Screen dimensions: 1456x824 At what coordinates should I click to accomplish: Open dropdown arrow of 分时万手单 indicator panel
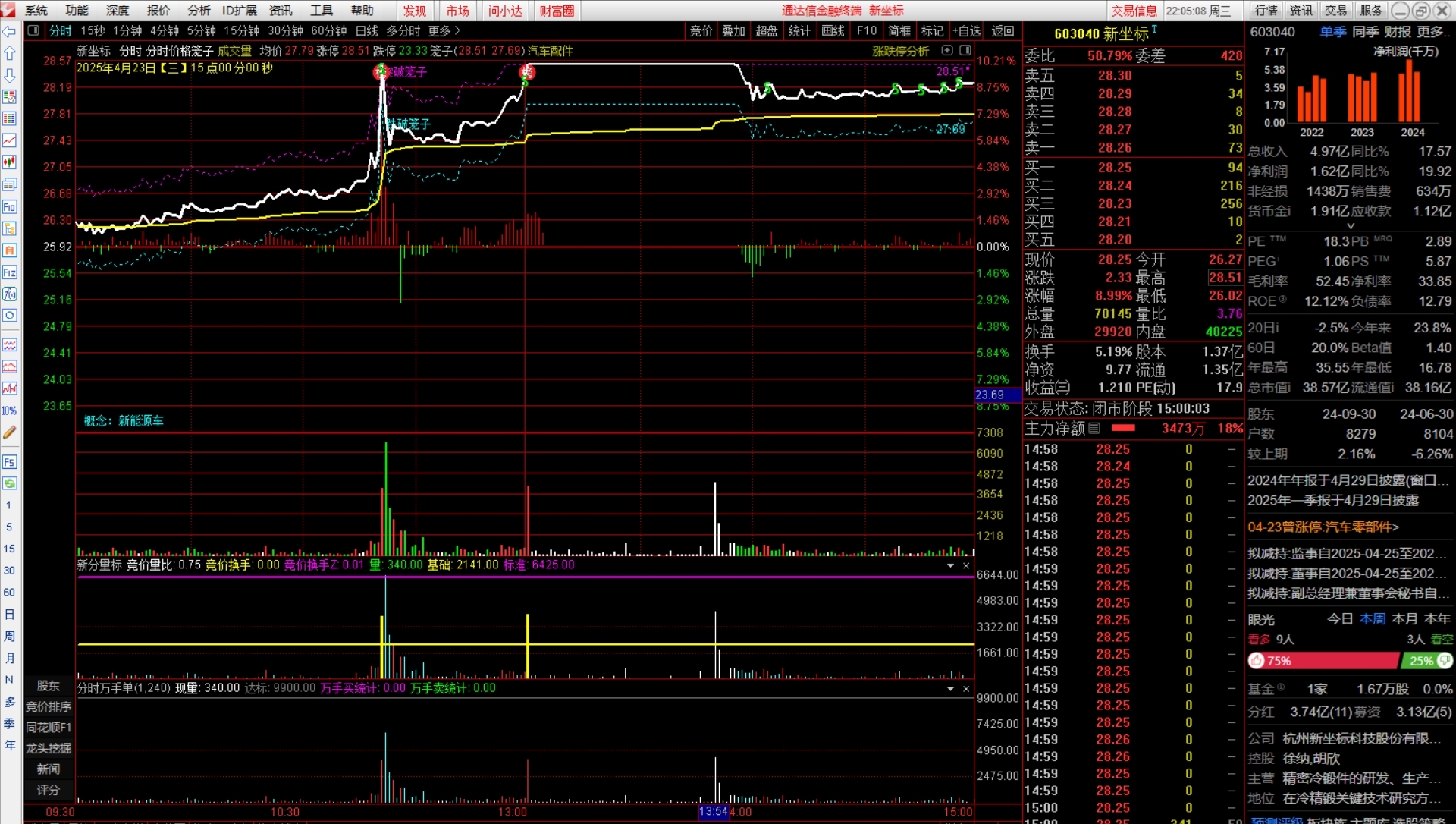(x=950, y=689)
